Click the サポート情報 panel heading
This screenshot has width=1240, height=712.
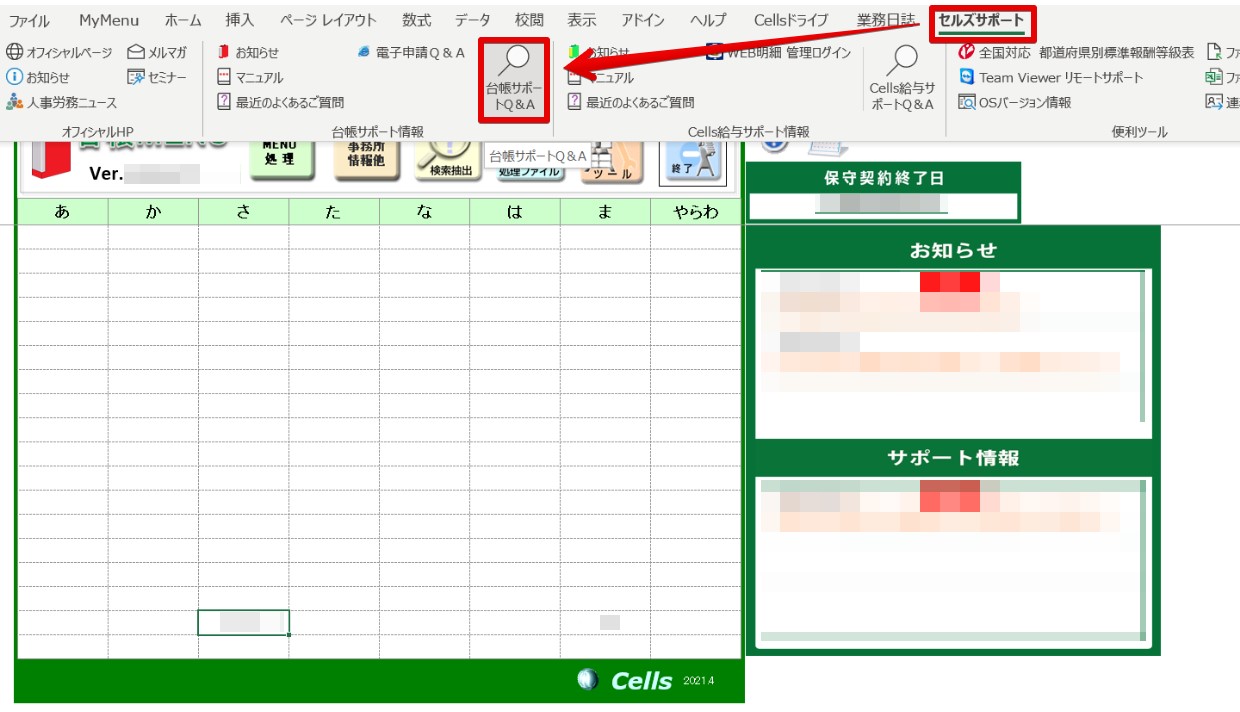pyautogui.click(x=953, y=458)
